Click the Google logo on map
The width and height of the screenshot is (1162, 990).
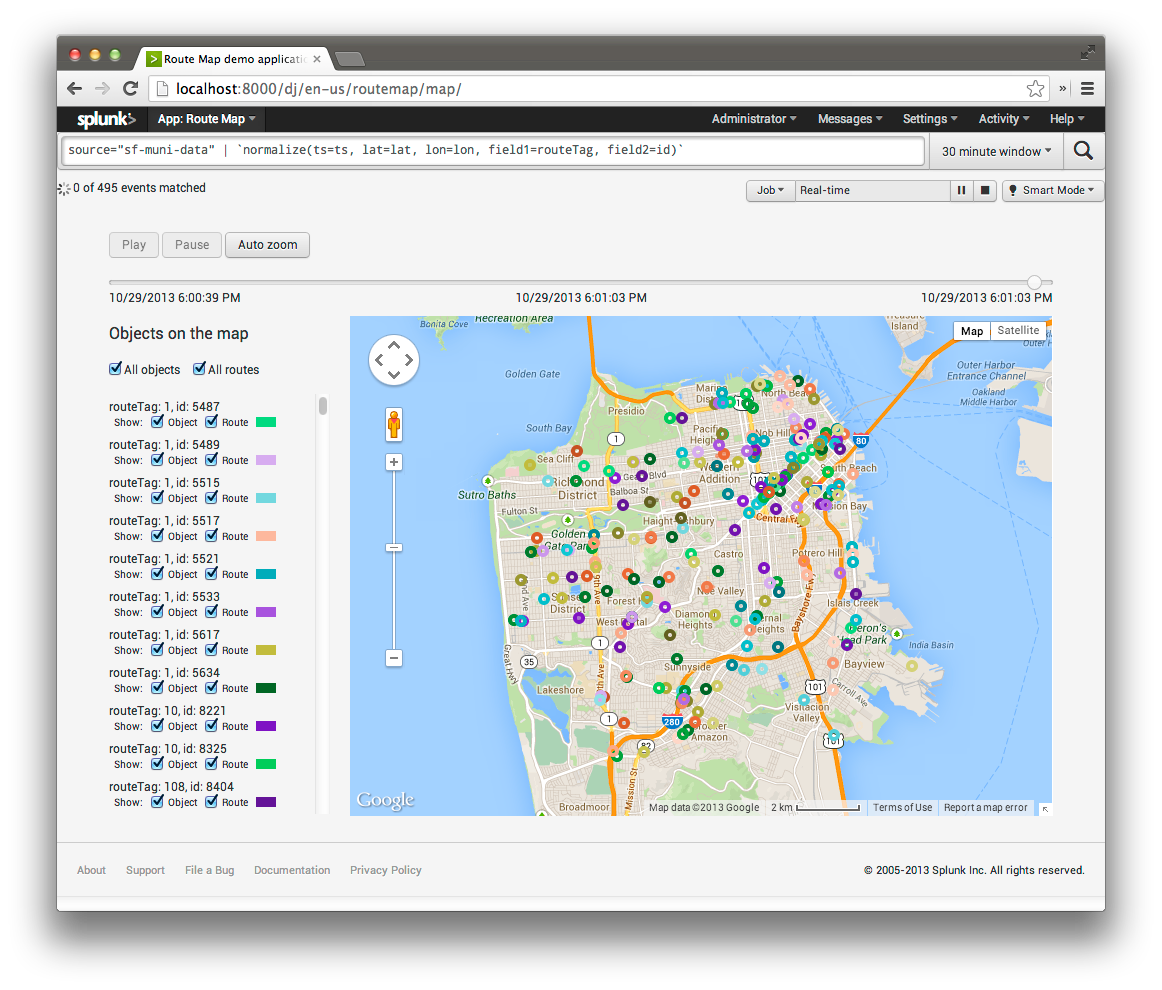(x=385, y=800)
